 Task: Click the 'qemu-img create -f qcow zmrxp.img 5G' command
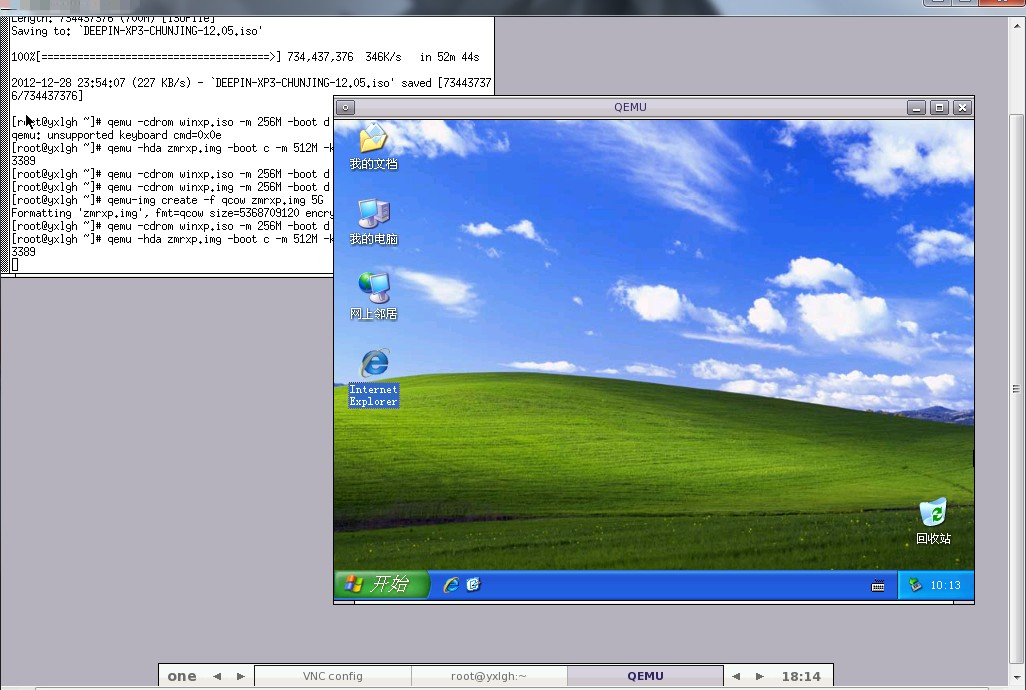215,200
